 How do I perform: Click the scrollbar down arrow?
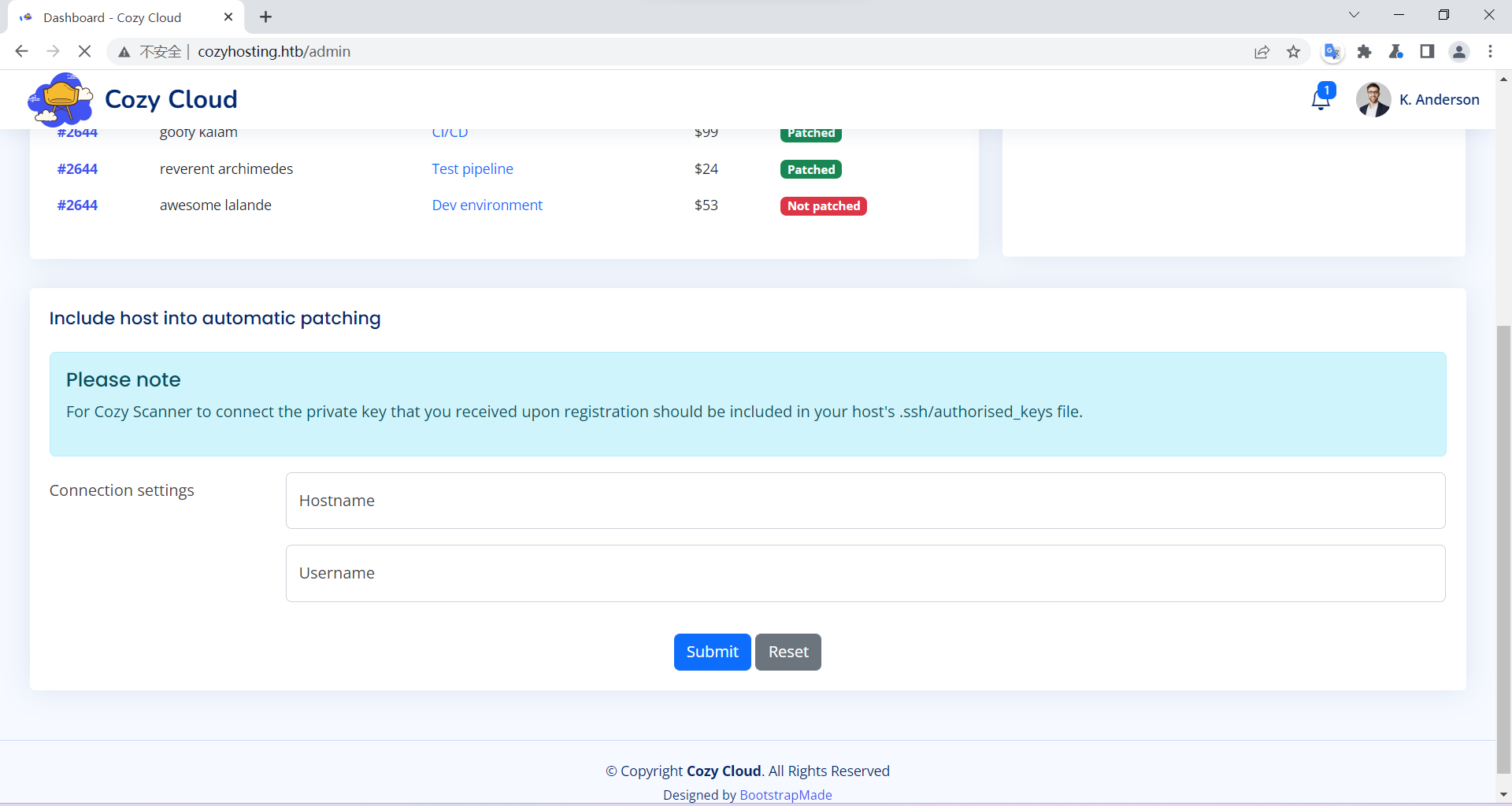1503,794
